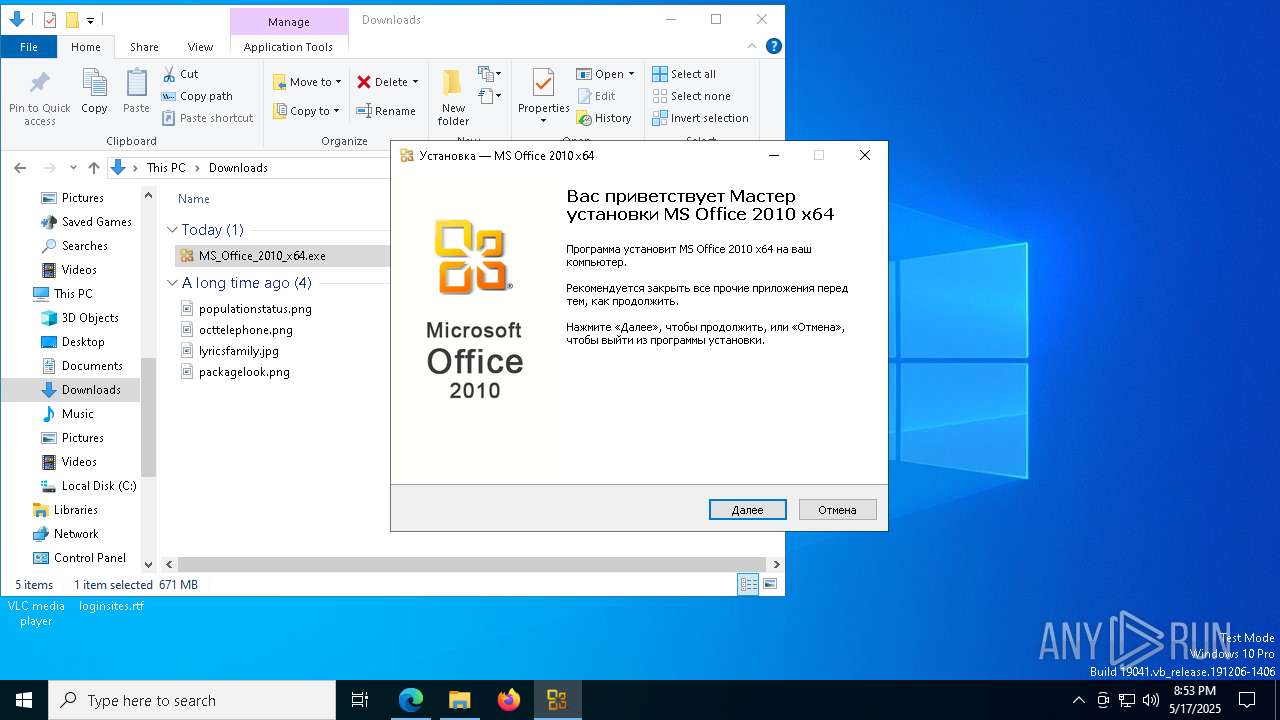
Task: Open the loginsites.rtf desktop file
Action: point(111,606)
